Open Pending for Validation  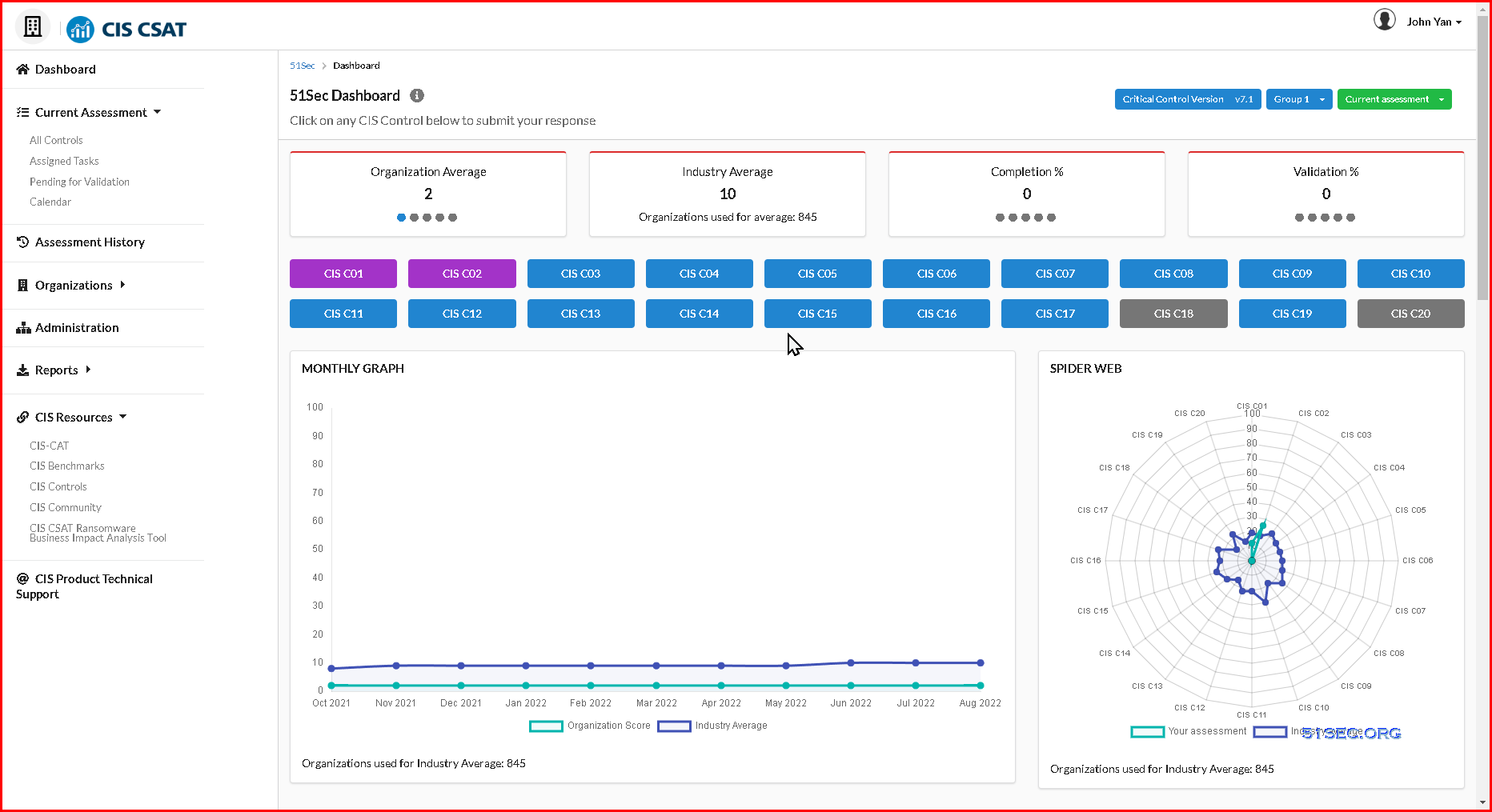tap(79, 182)
